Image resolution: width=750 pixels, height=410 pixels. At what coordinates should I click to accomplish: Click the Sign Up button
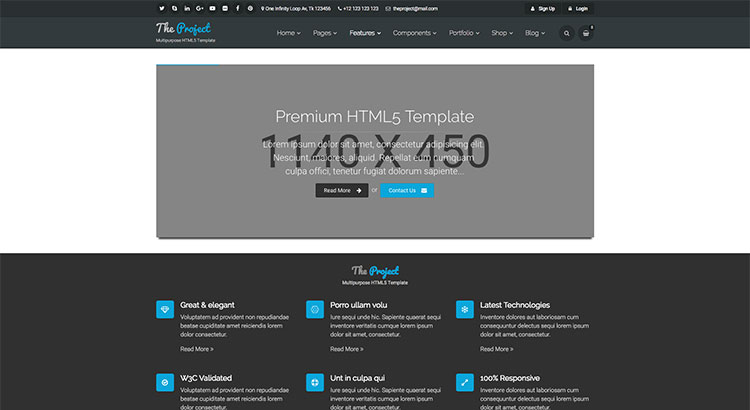(x=541, y=8)
